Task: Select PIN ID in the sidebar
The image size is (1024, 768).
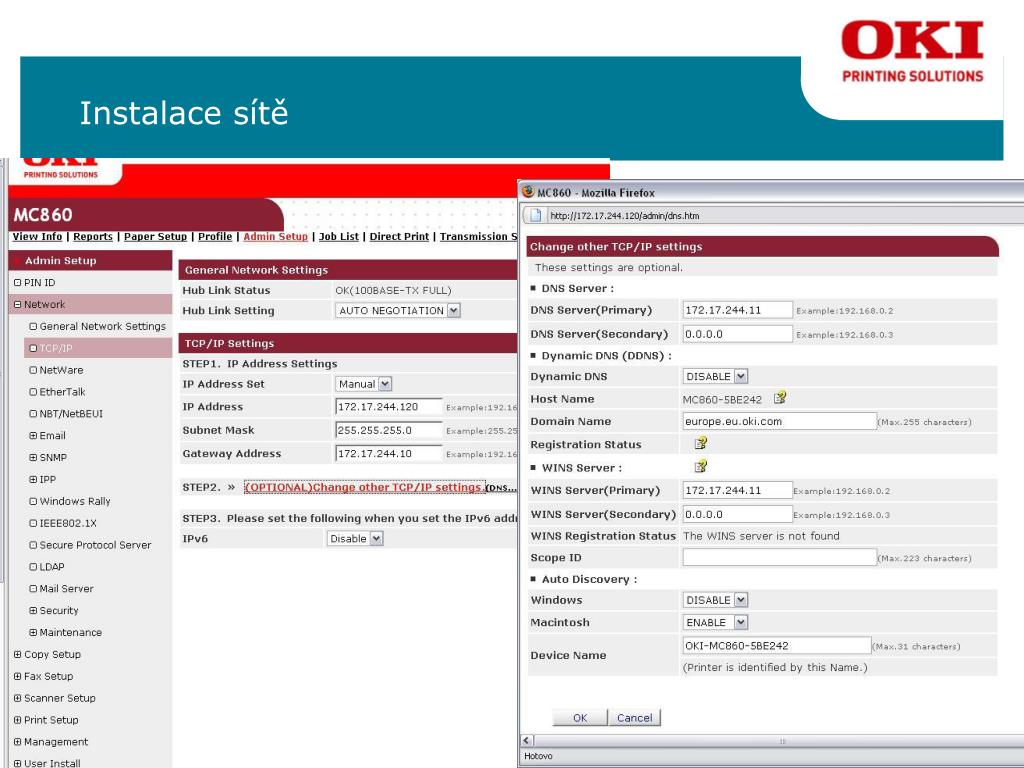Action: (x=39, y=283)
